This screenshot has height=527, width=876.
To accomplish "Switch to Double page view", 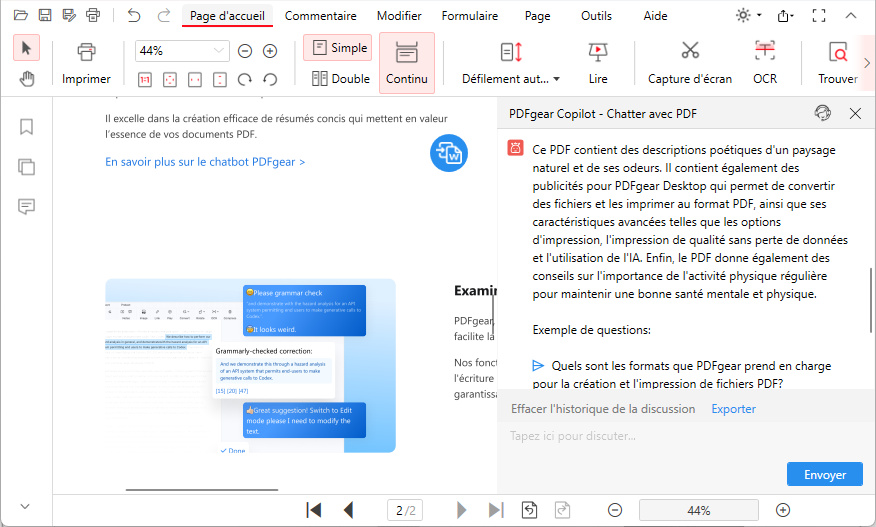I will (341, 79).
